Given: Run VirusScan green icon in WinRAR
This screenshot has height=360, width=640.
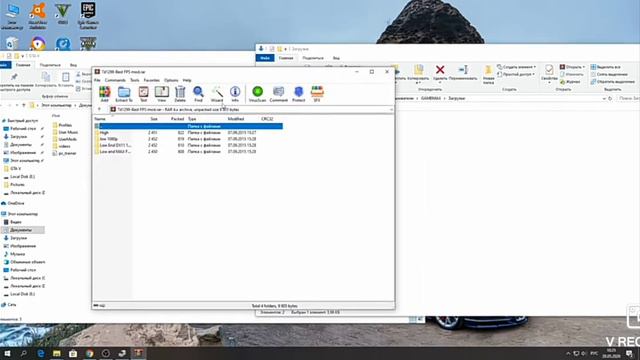Looking at the screenshot, I should (x=258, y=94).
